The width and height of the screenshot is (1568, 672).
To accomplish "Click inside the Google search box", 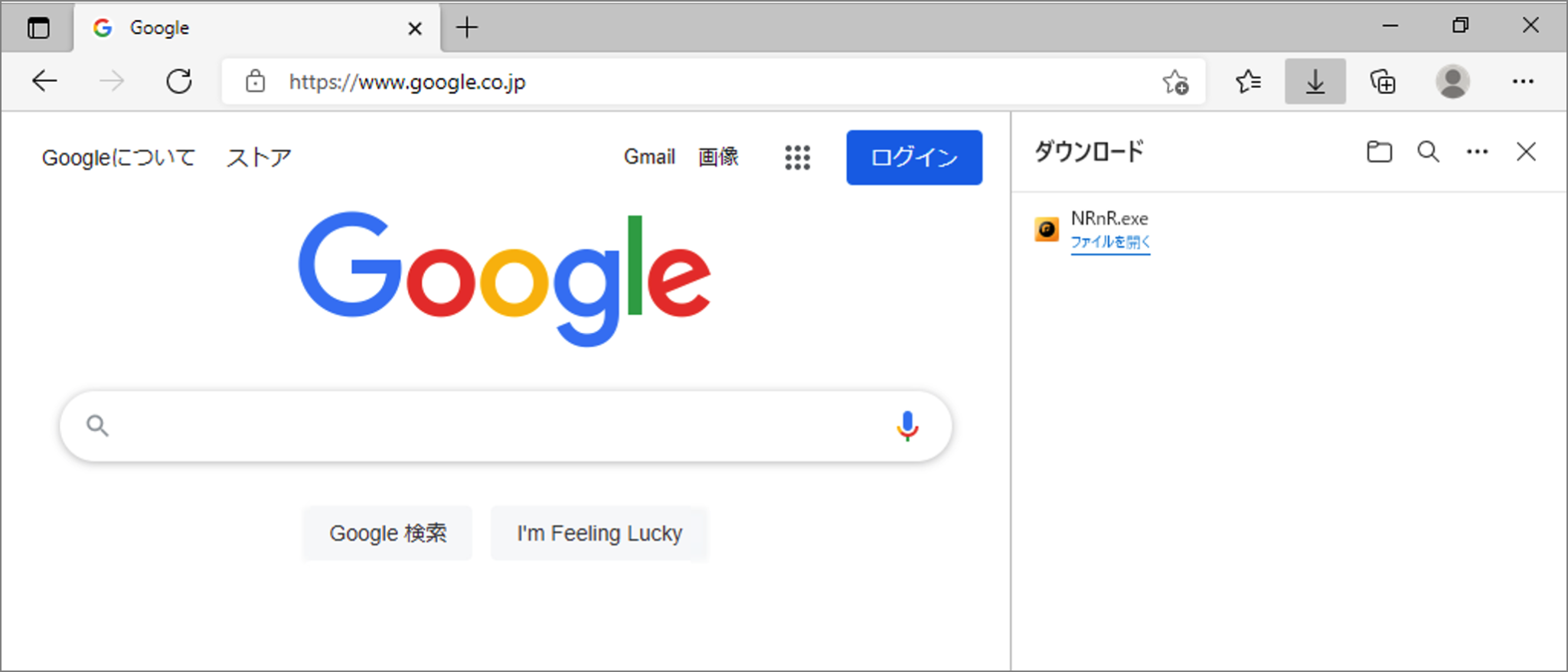I will 490,426.
